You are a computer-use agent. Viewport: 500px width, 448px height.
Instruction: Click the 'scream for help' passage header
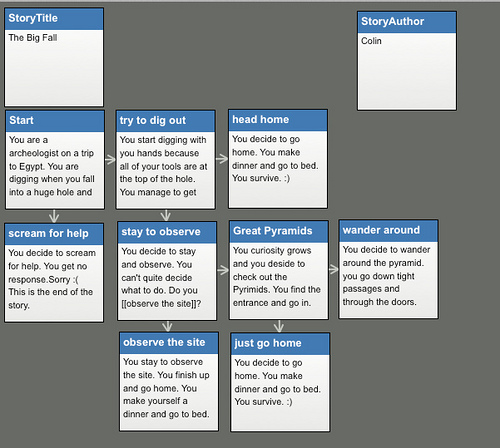[54, 234]
